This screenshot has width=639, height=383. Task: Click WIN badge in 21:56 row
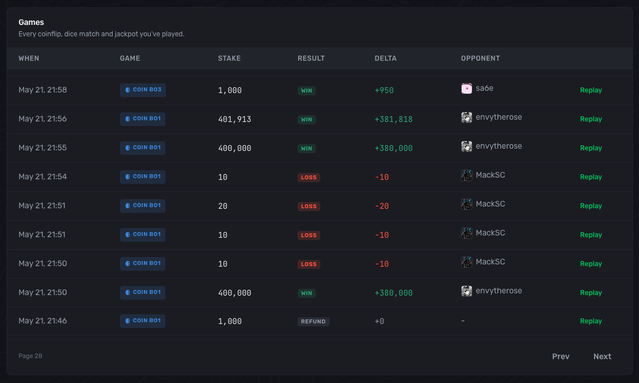click(306, 119)
